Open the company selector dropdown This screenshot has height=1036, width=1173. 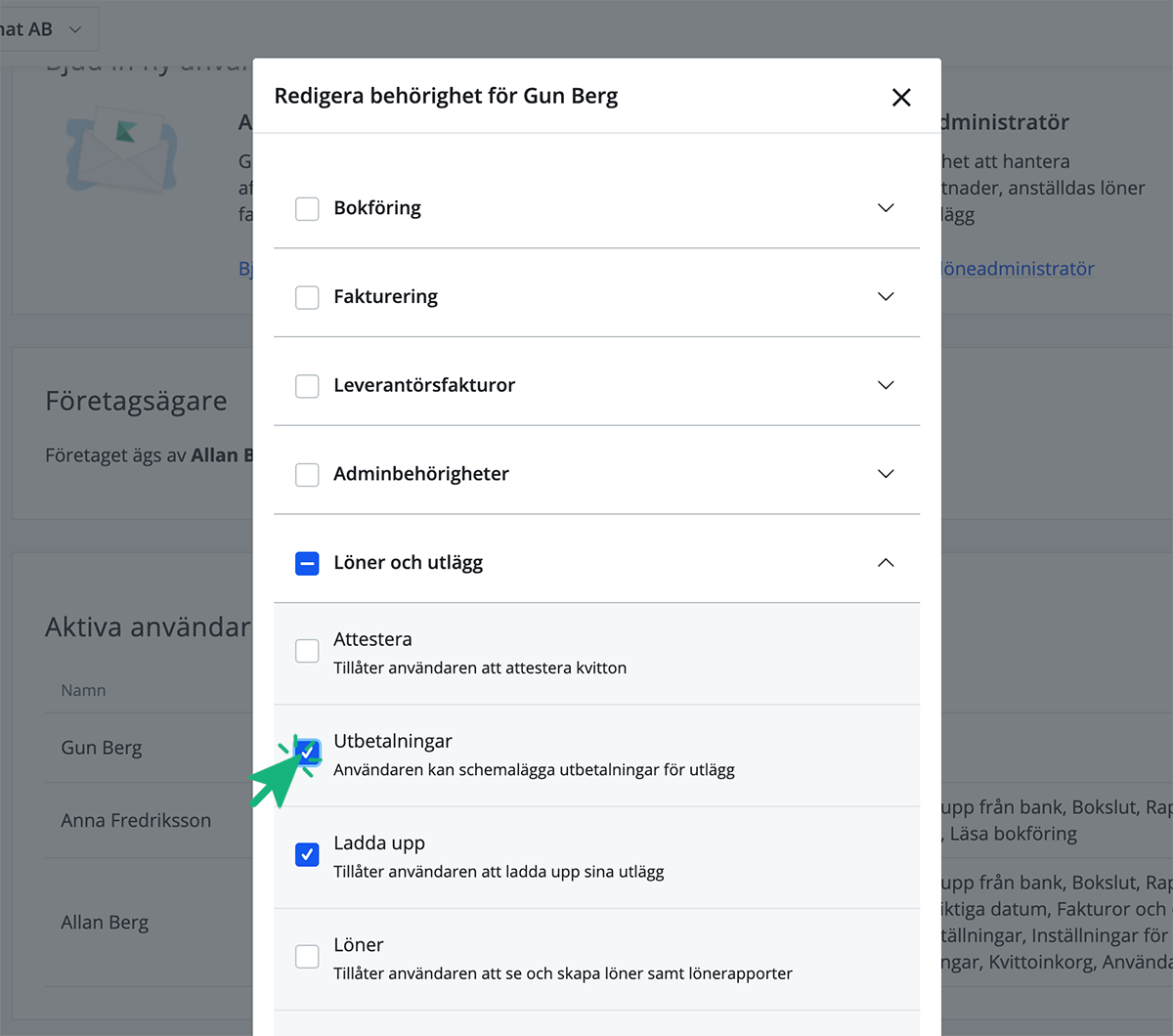pyautogui.click(x=44, y=29)
